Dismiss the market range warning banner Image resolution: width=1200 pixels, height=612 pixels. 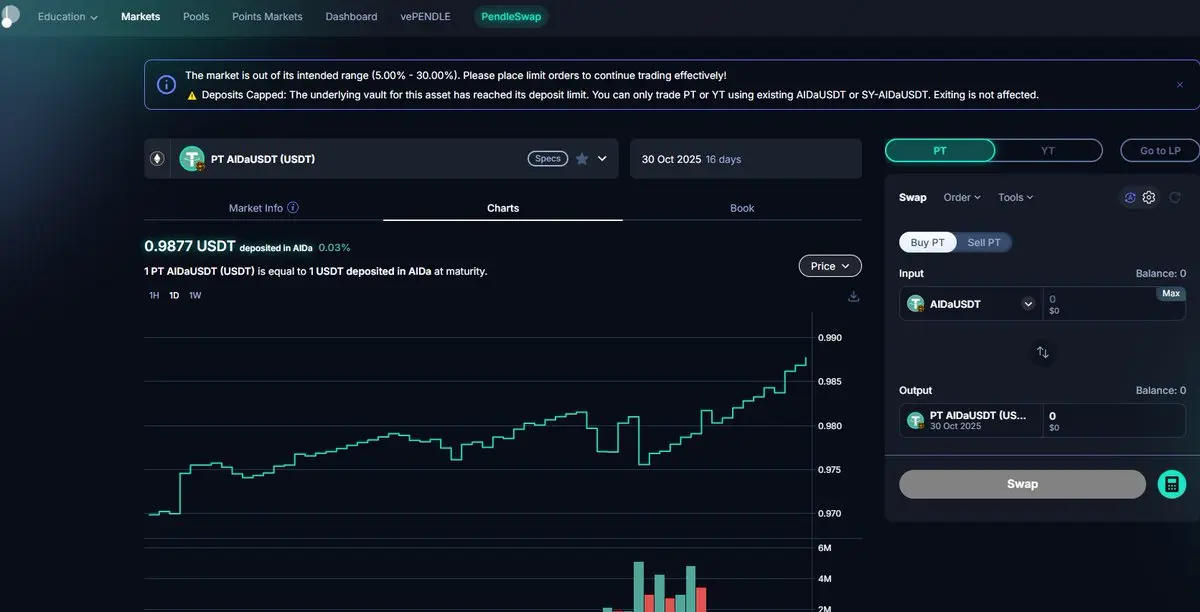(x=1180, y=85)
